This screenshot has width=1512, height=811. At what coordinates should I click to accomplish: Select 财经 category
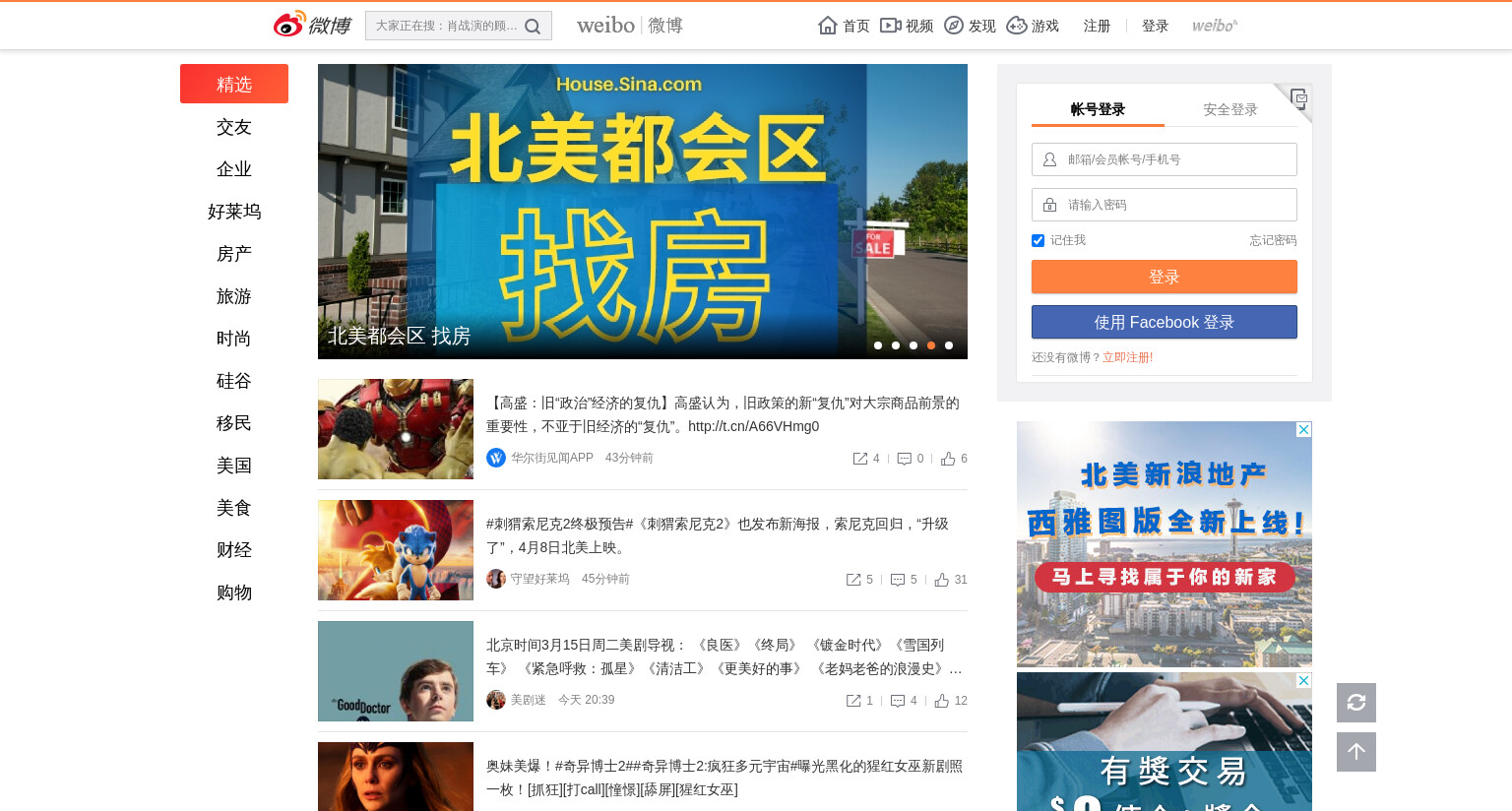[x=234, y=550]
